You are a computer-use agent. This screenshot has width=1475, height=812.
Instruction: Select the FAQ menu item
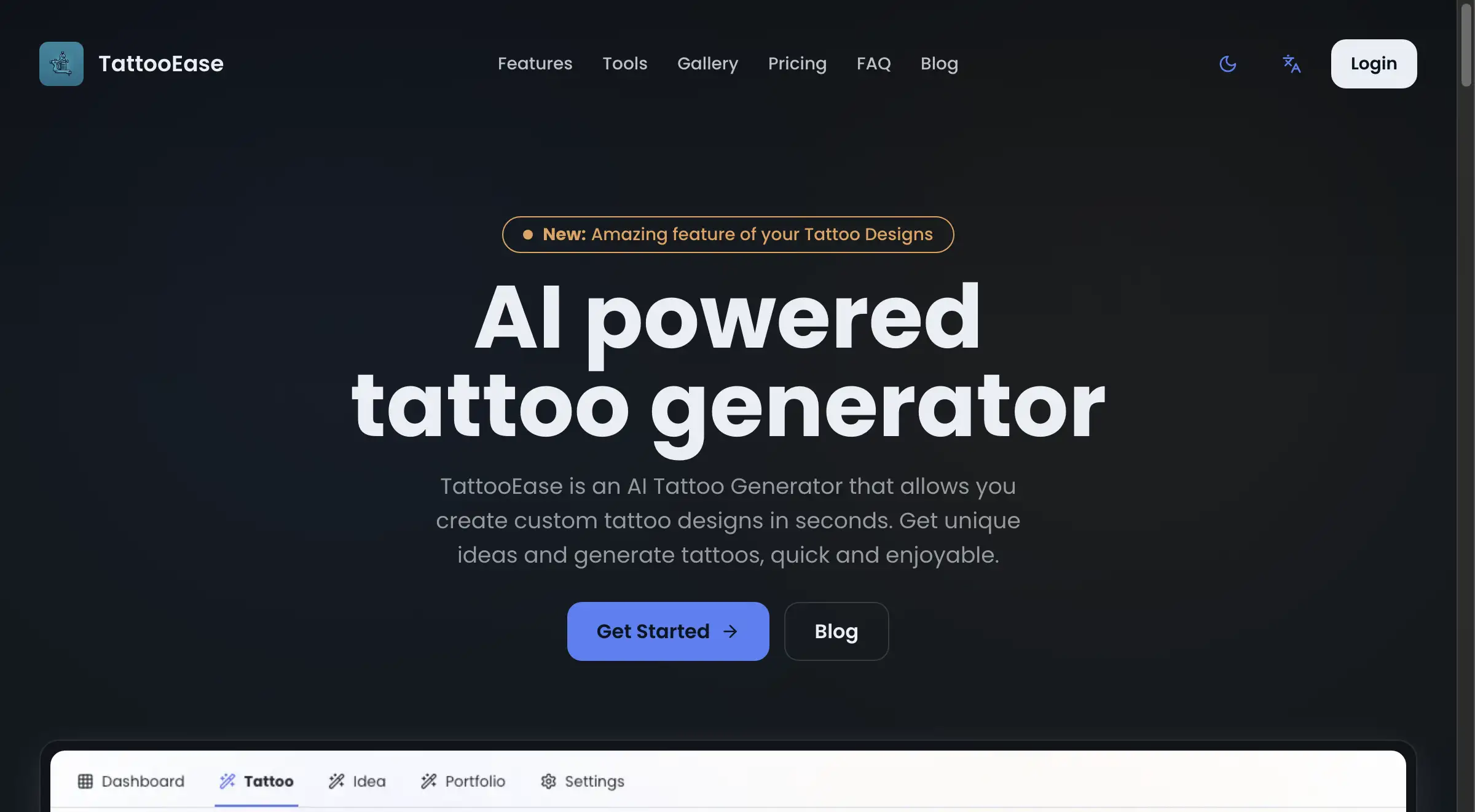pyautogui.click(x=874, y=63)
